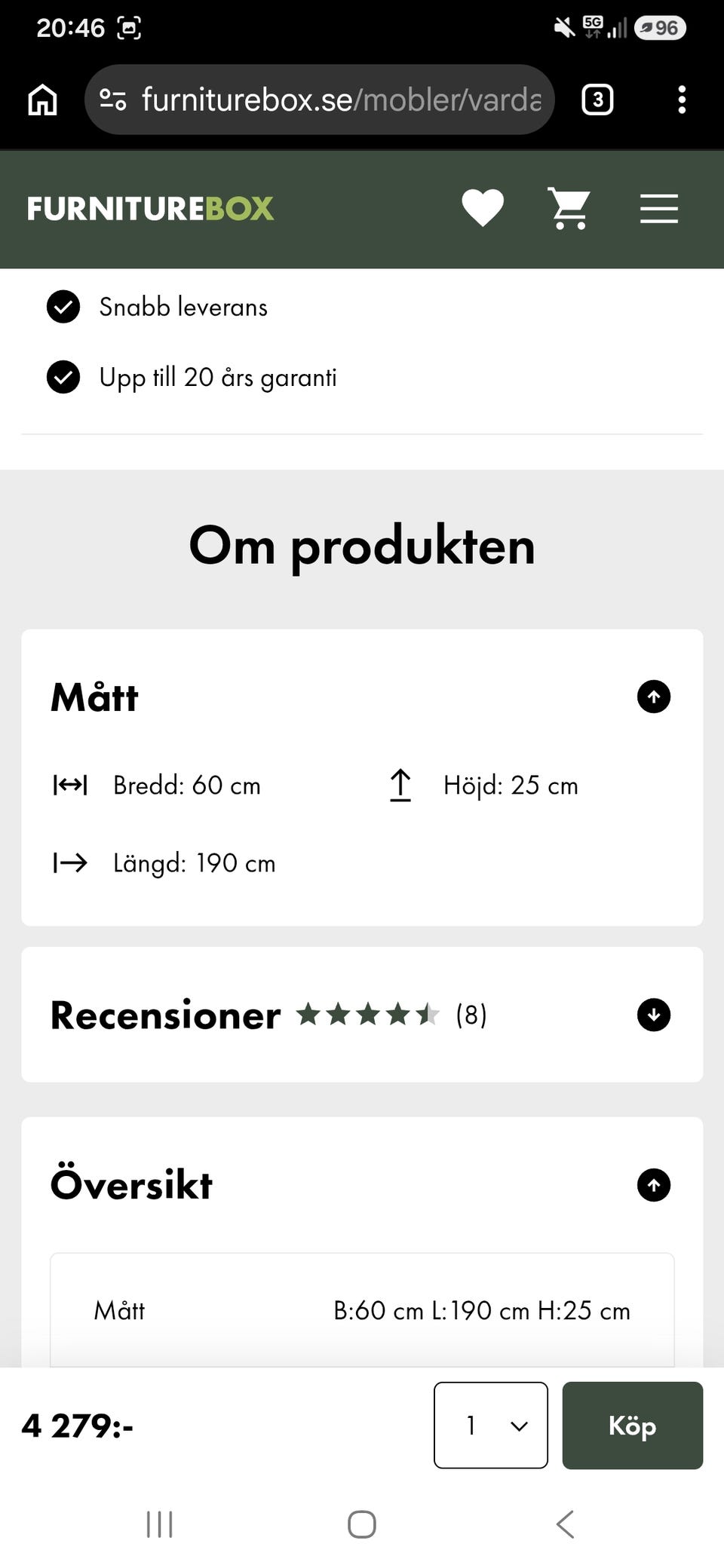Open the hamburger menu

[659, 209]
